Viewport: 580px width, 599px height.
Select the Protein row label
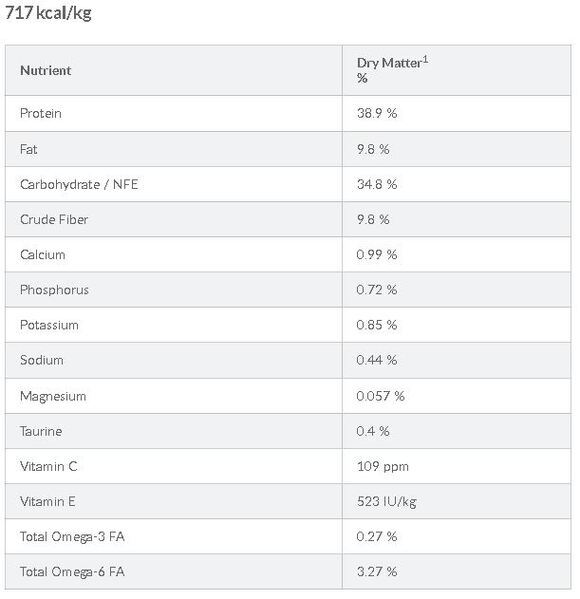pyautogui.click(x=41, y=113)
